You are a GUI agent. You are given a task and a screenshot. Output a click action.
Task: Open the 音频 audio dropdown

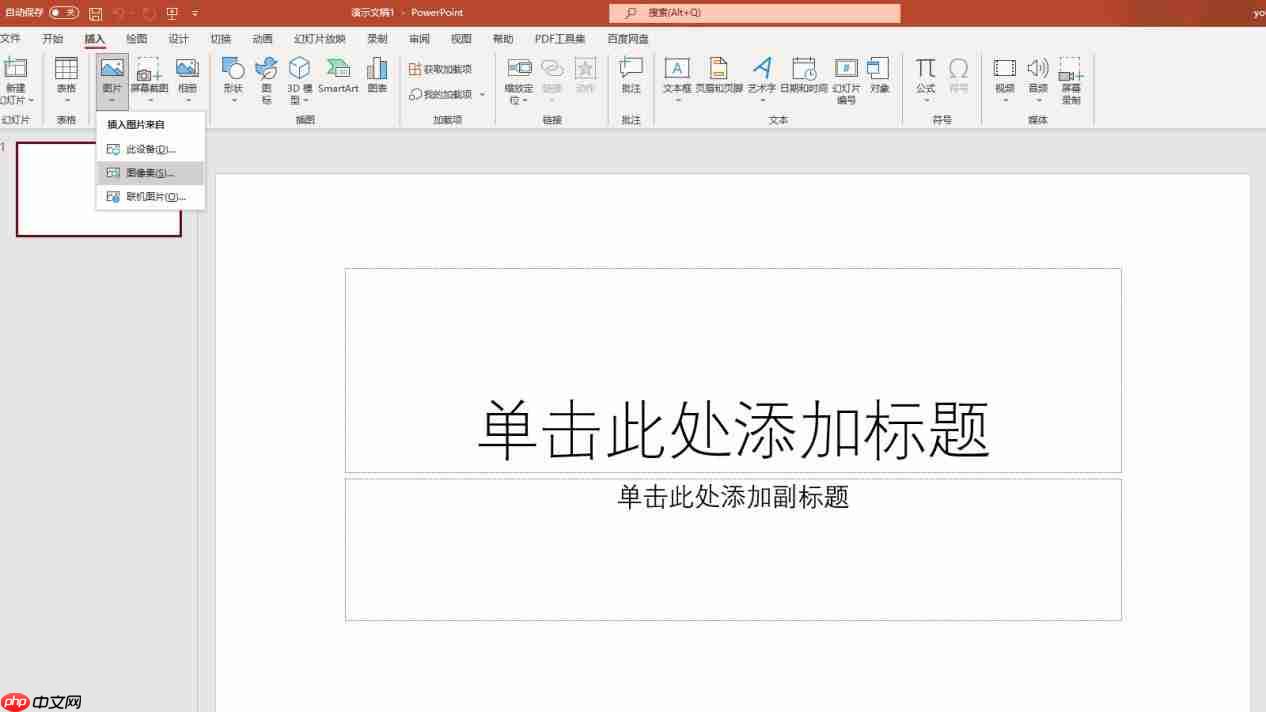[x=1038, y=80]
